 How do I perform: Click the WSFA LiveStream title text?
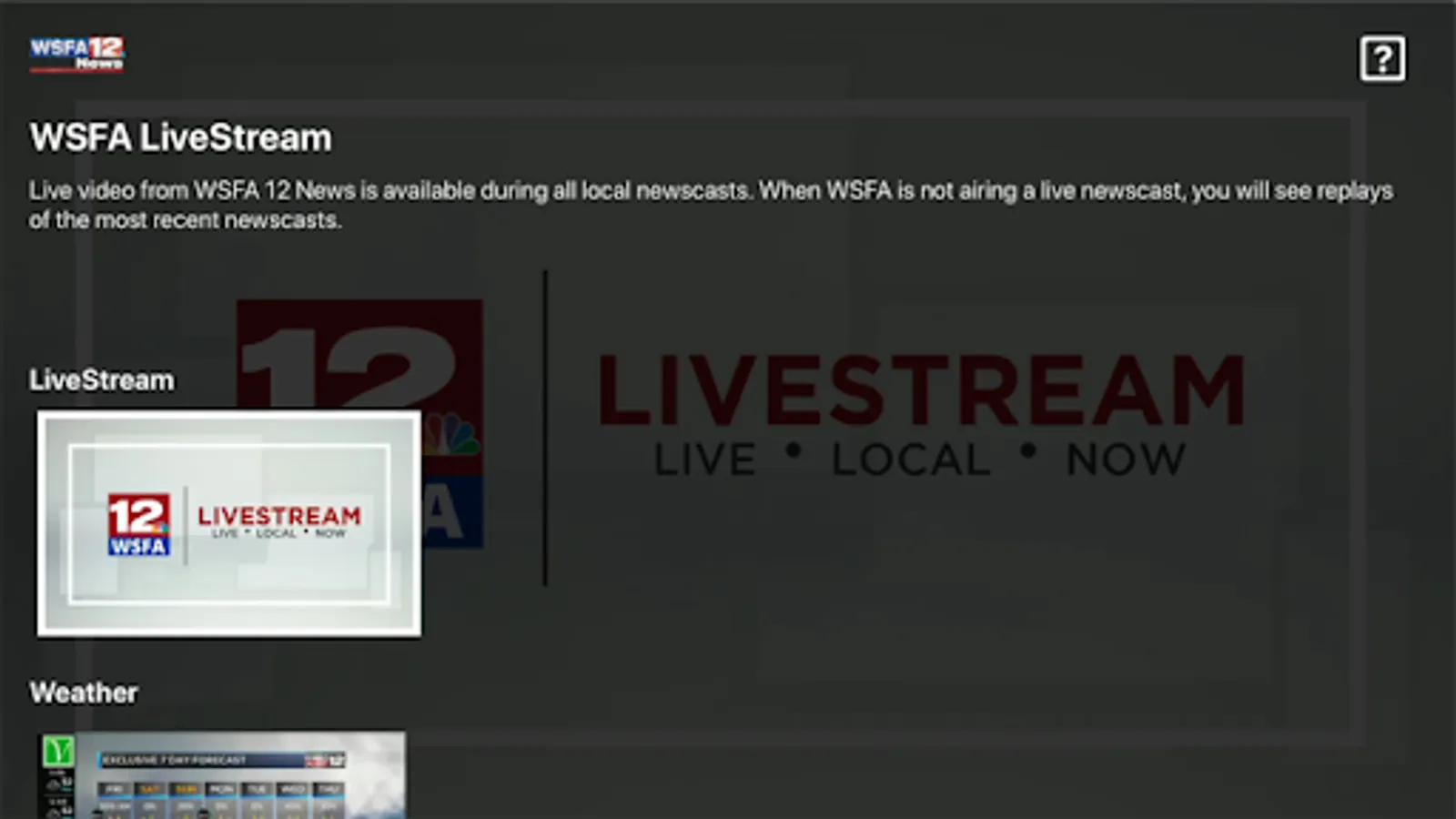181,138
